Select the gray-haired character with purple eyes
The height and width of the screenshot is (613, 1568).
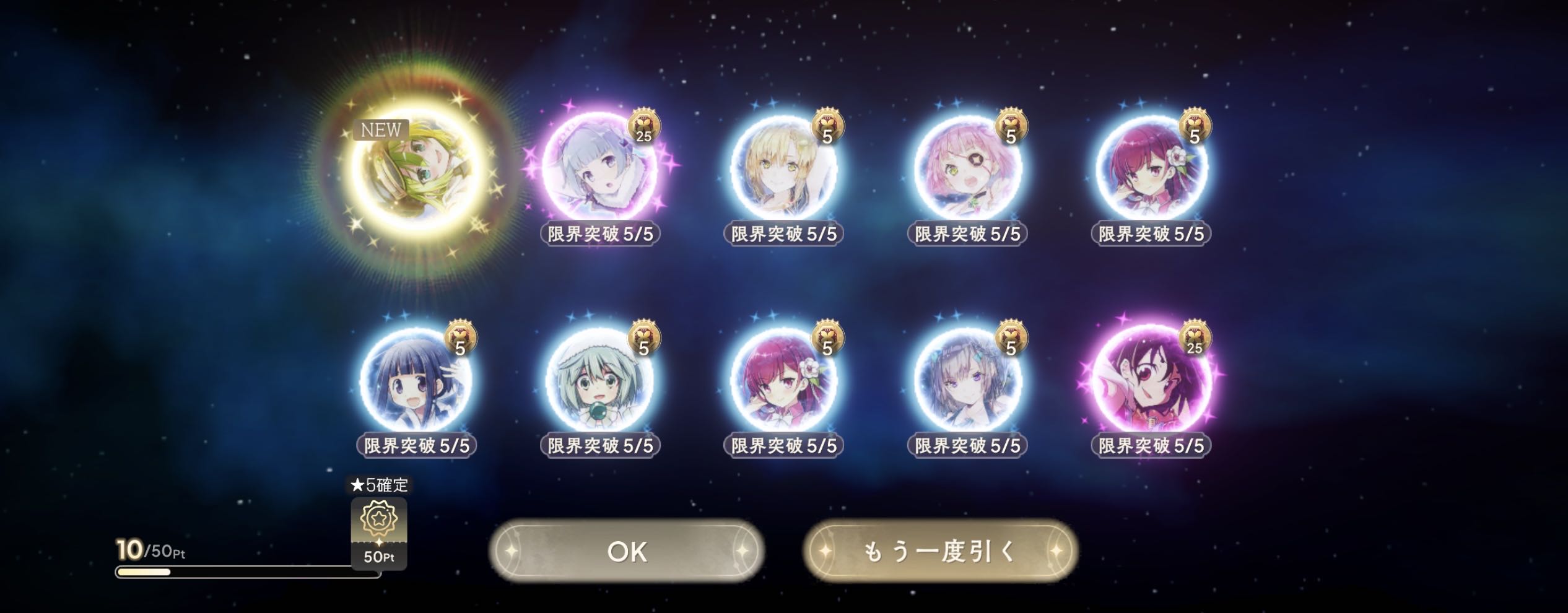click(x=966, y=380)
